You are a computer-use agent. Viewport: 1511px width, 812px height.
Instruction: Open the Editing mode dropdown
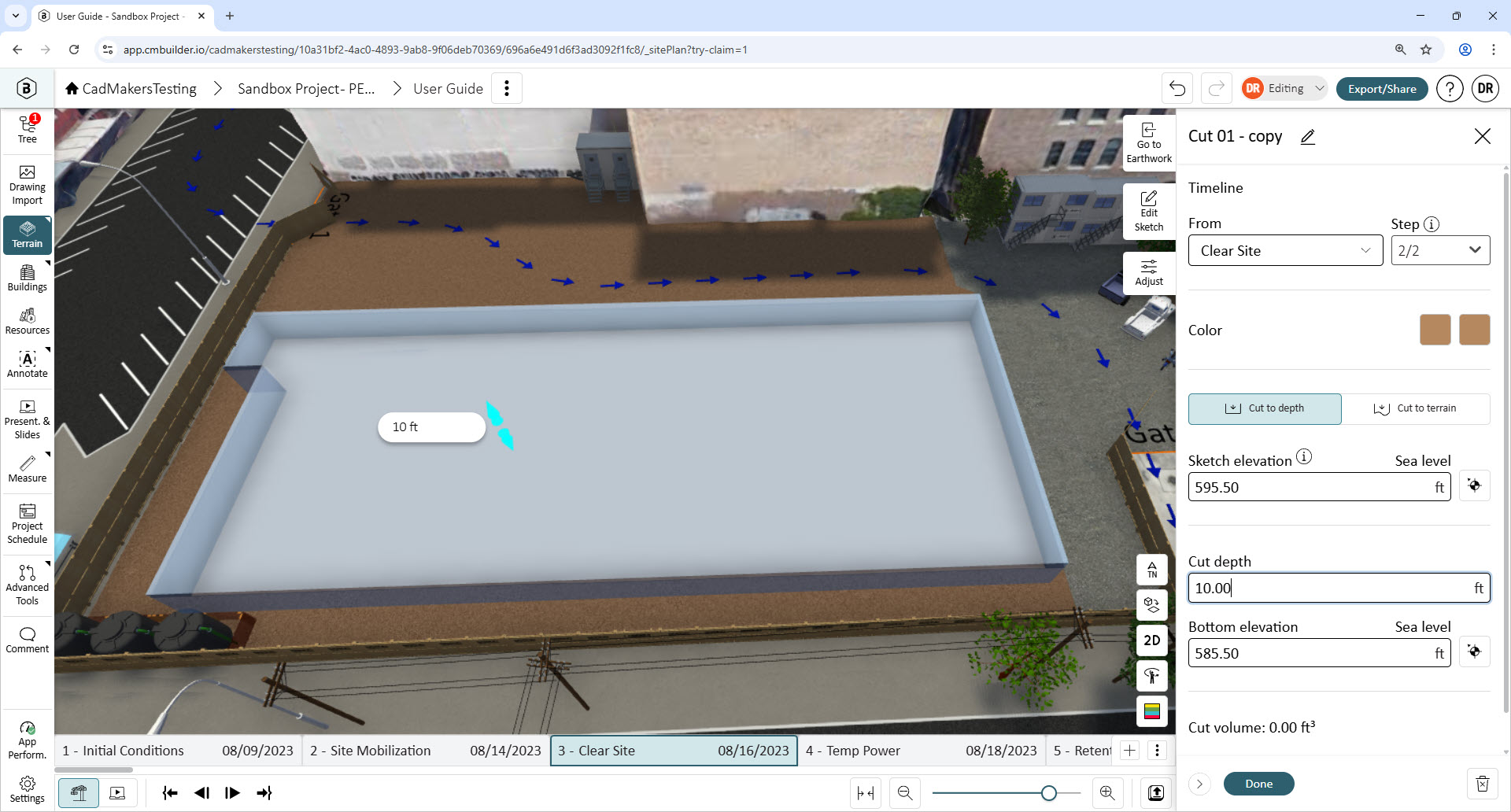1285,89
